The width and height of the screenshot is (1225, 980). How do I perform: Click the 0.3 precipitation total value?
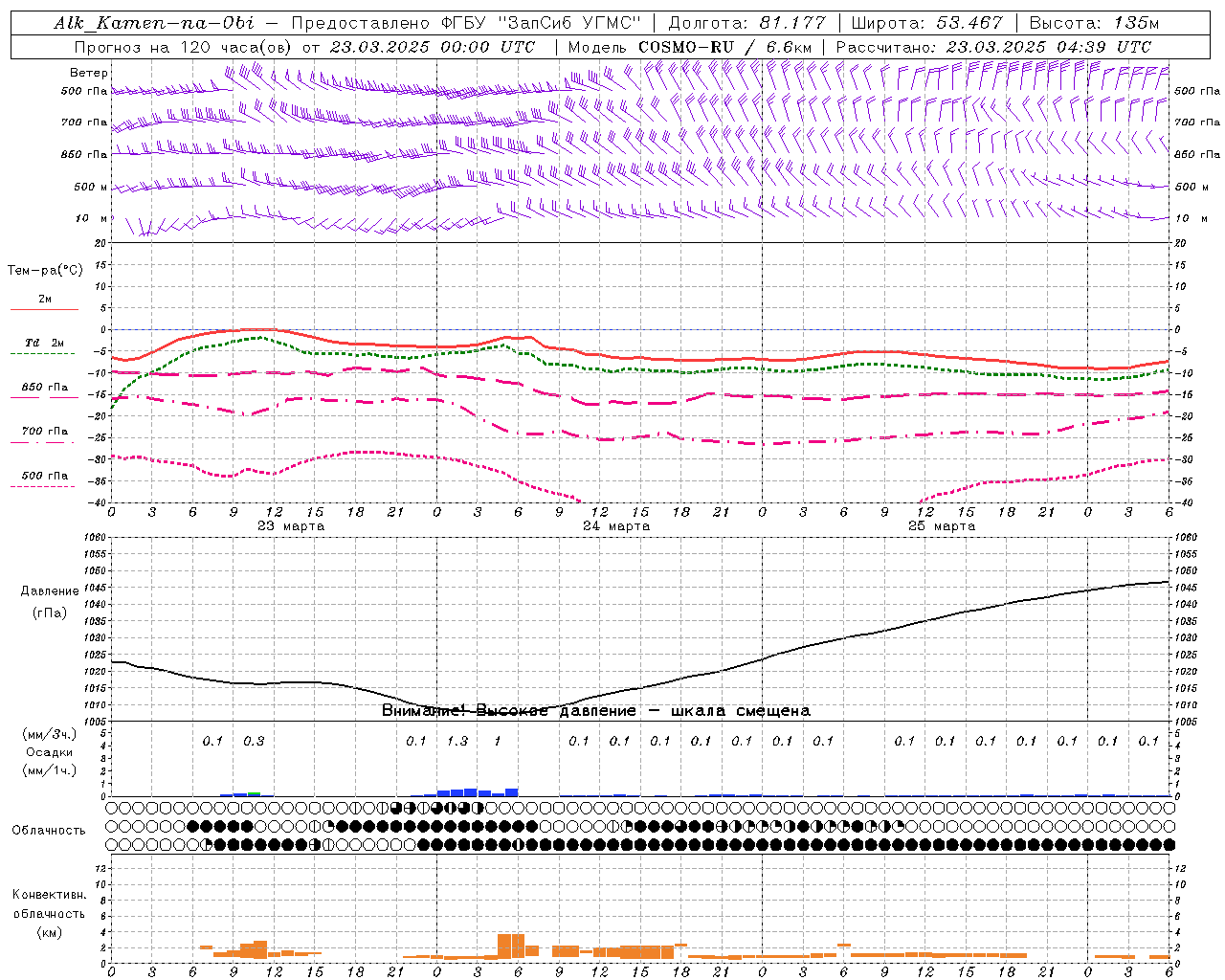(254, 741)
